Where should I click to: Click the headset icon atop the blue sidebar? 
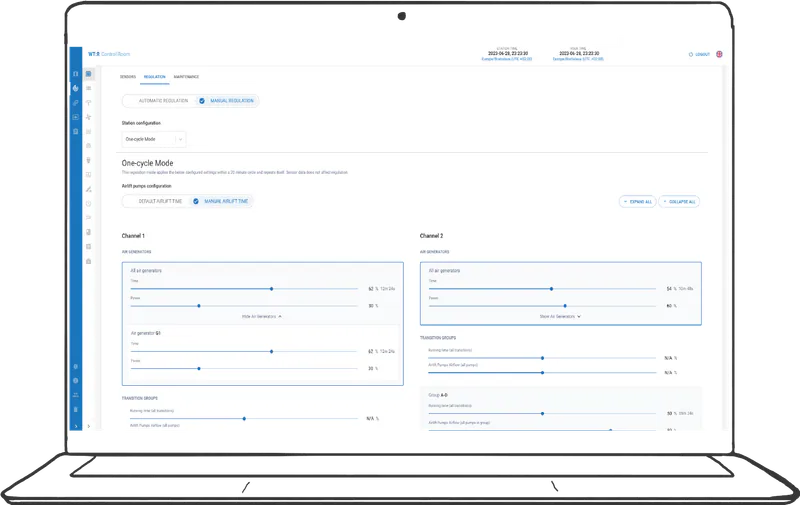[76, 74]
